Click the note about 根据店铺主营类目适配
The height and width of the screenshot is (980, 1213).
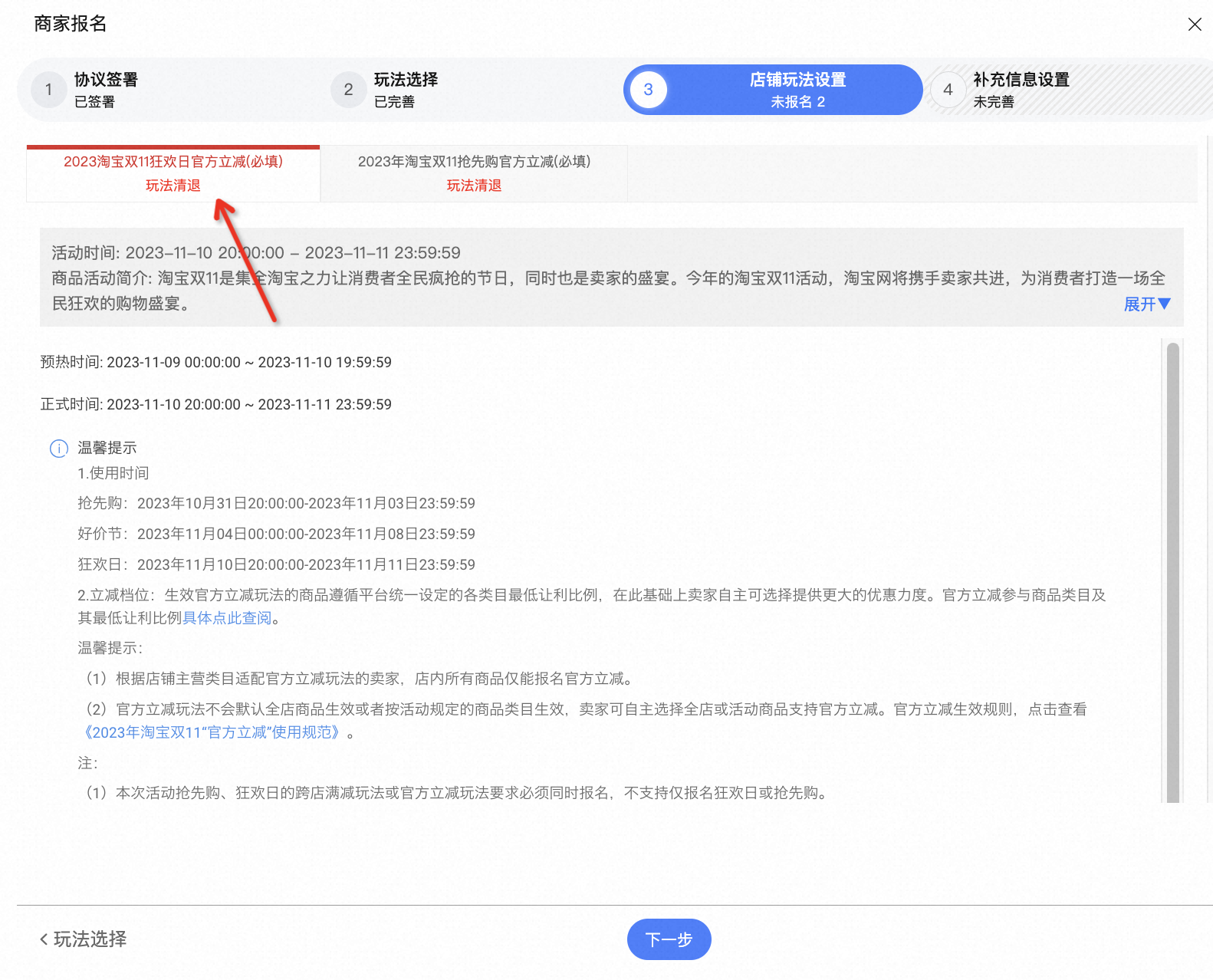[x=359, y=679]
